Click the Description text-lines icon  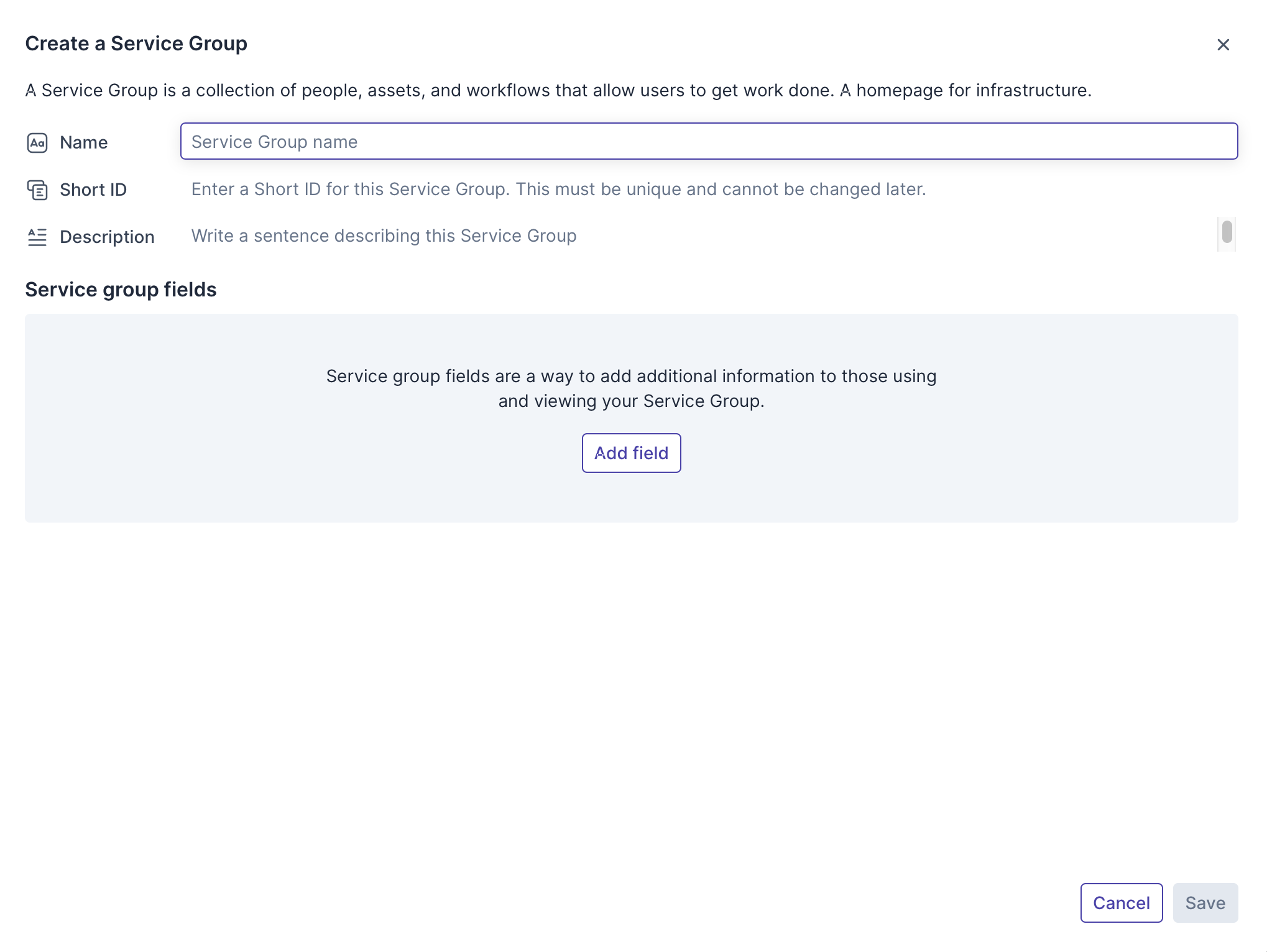coord(37,237)
